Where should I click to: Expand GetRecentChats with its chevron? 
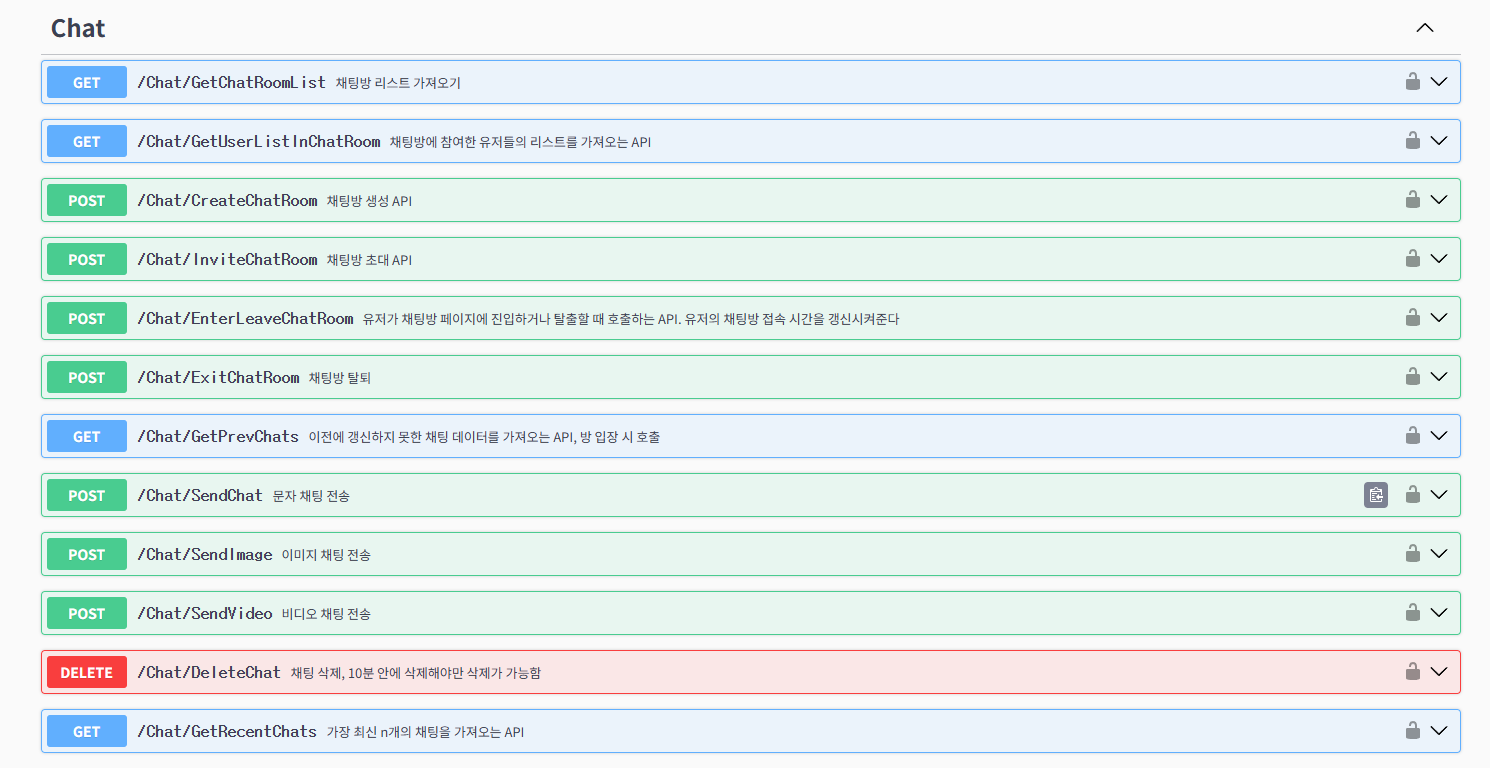click(x=1439, y=730)
